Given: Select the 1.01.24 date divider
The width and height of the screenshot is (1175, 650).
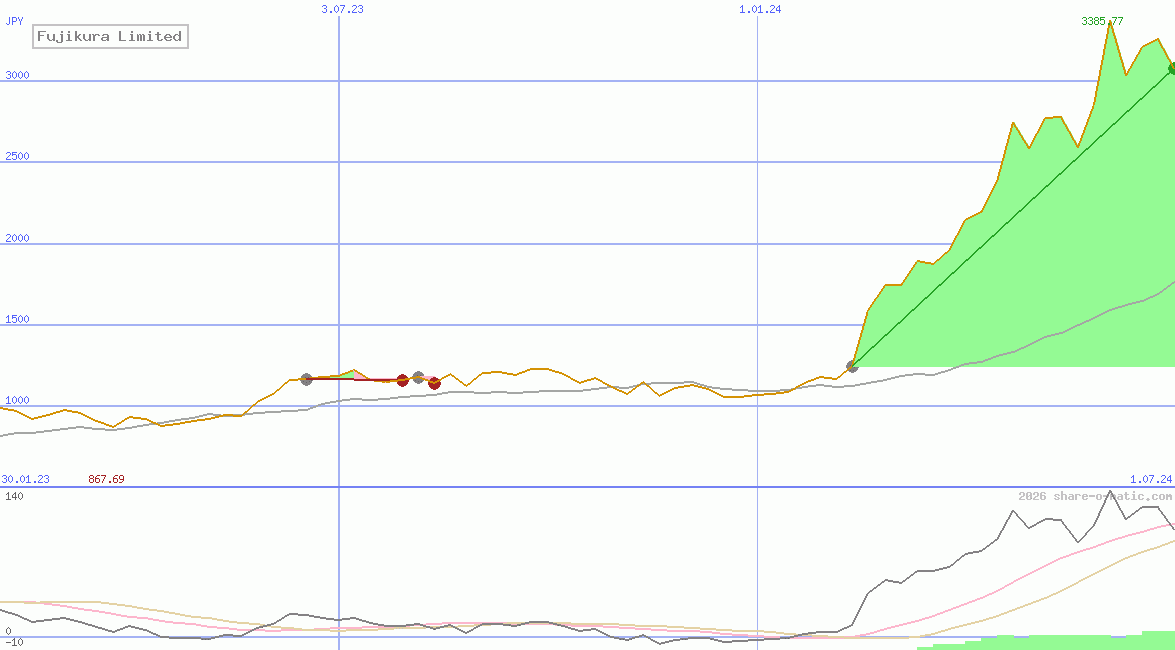Looking at the screenshot, I should [760, 9].
